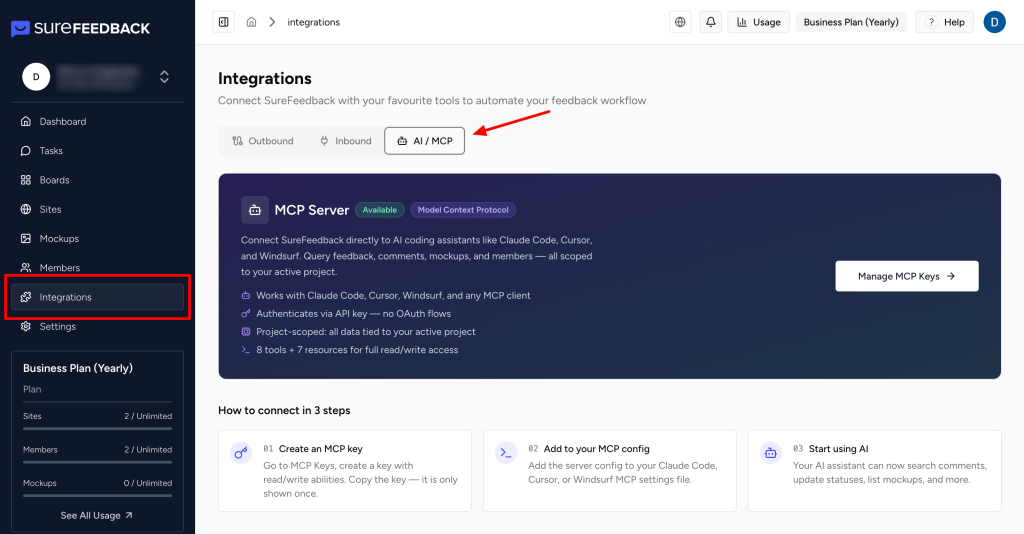
Task: Click the Members usage progress bar
Action: (x=97, y=462)
